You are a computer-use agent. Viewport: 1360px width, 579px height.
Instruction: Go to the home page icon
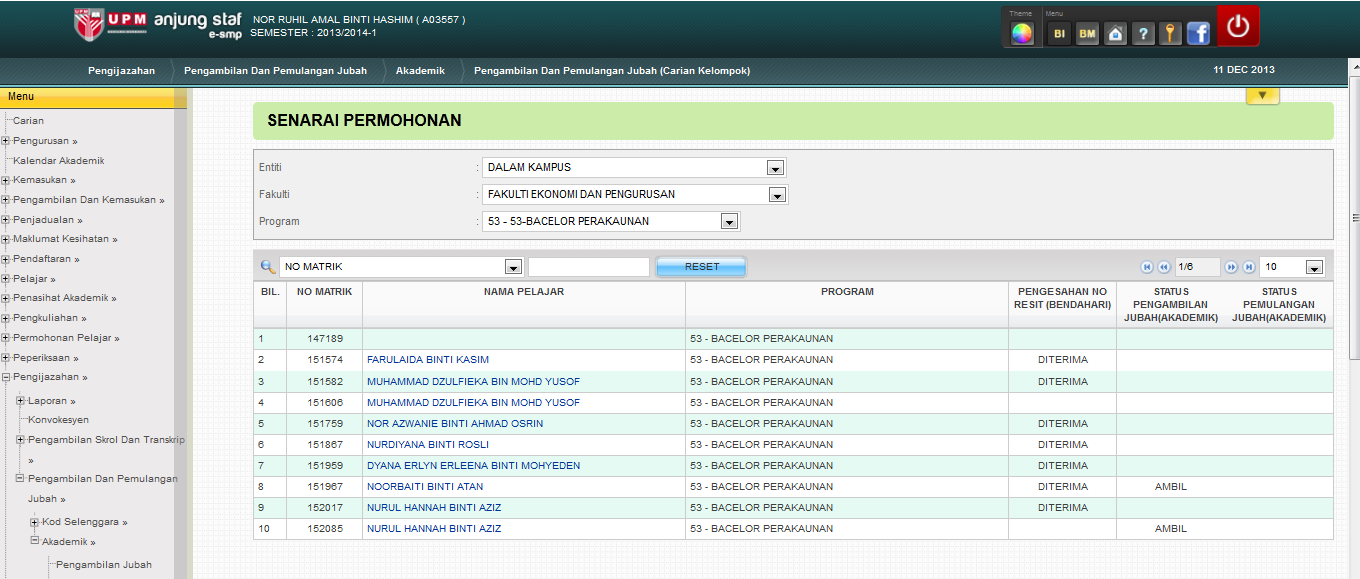point(1115,34)
